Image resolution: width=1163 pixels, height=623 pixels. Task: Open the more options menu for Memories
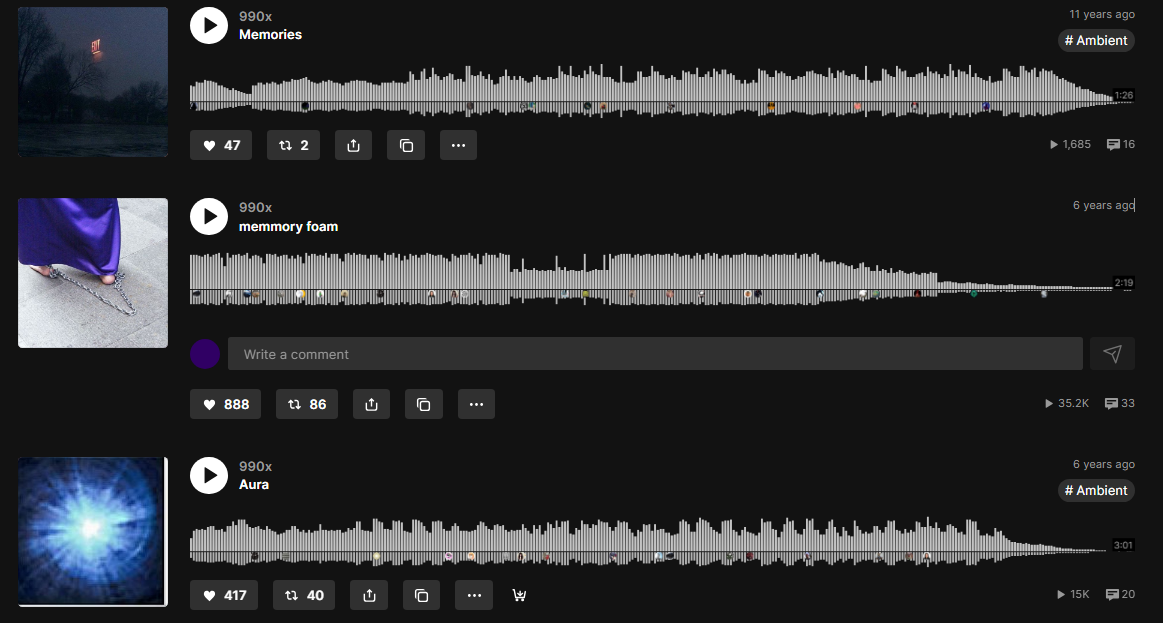click(458, 145)
